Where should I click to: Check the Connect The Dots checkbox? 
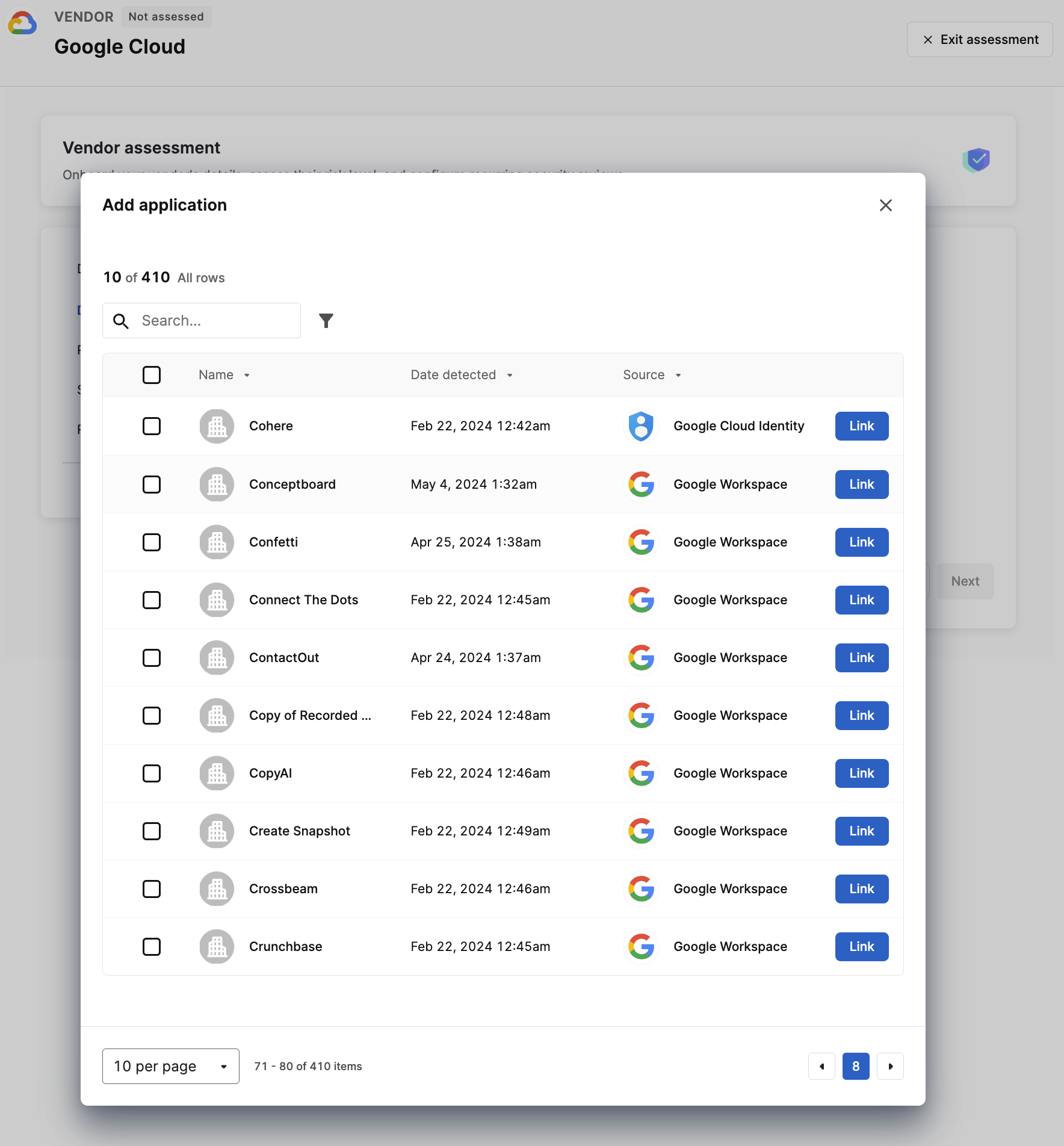(x=152, y=600)
